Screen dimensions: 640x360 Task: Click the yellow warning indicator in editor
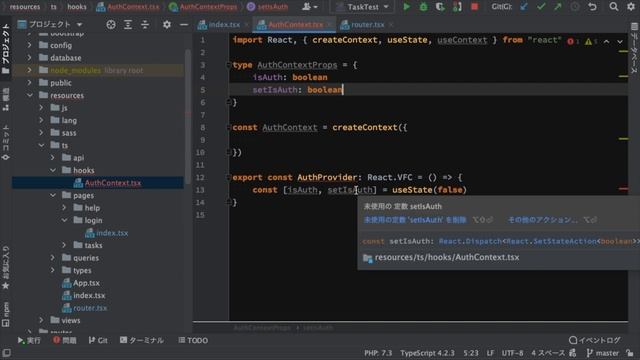(591, 41)
